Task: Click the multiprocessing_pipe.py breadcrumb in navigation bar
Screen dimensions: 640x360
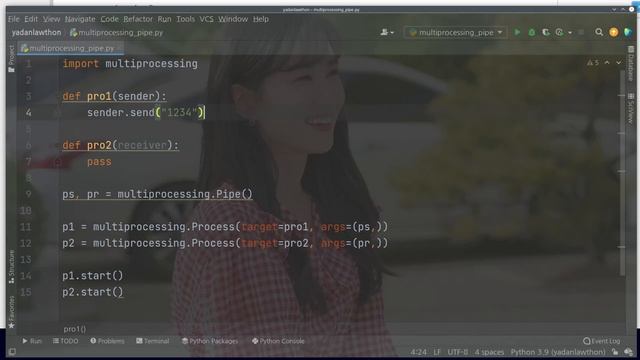Action: pyautogui.click(x=117, y=32)
